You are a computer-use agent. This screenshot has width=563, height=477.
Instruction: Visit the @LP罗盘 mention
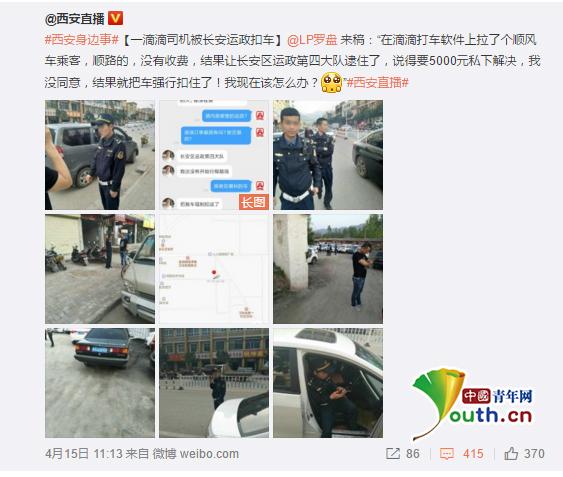[312, 40]
